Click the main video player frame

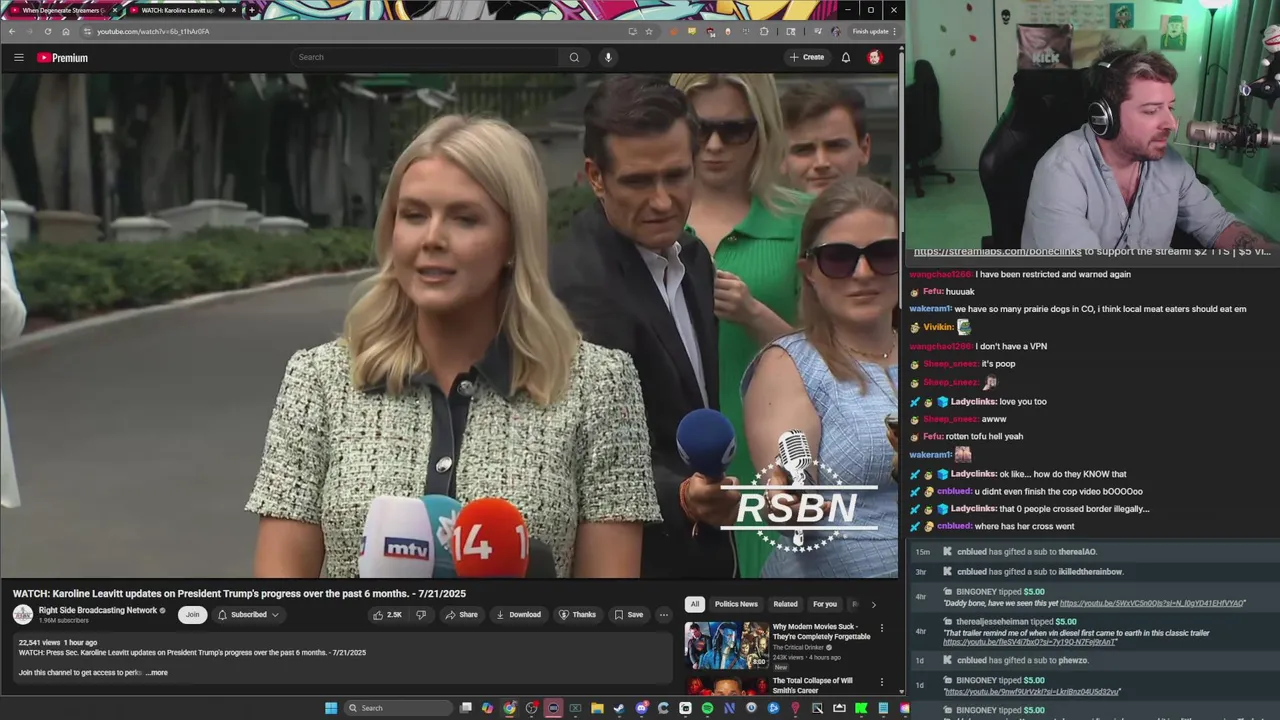(x=449, y=325)
